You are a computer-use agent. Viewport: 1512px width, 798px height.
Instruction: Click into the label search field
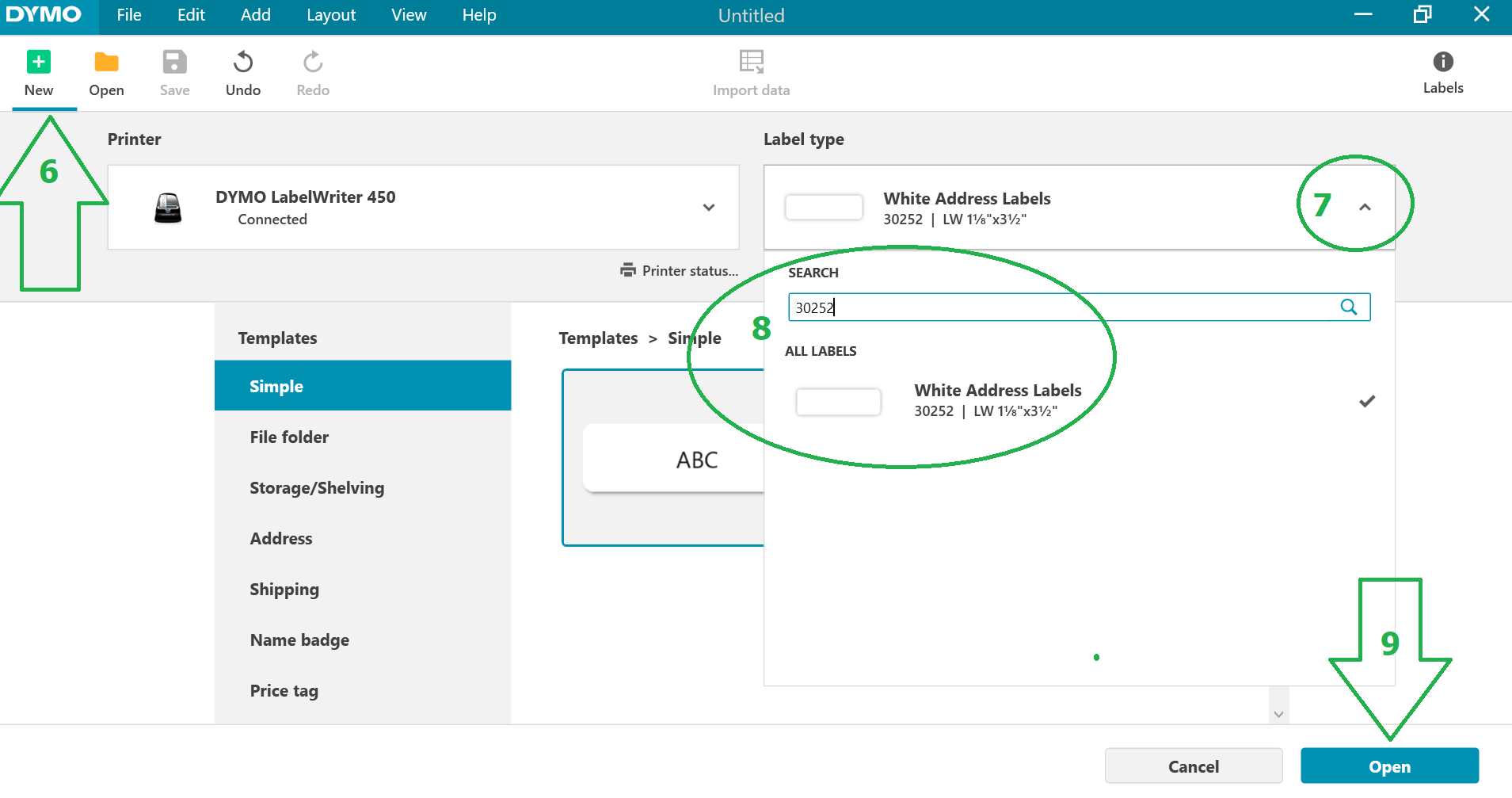click(x=1061, y=307)
